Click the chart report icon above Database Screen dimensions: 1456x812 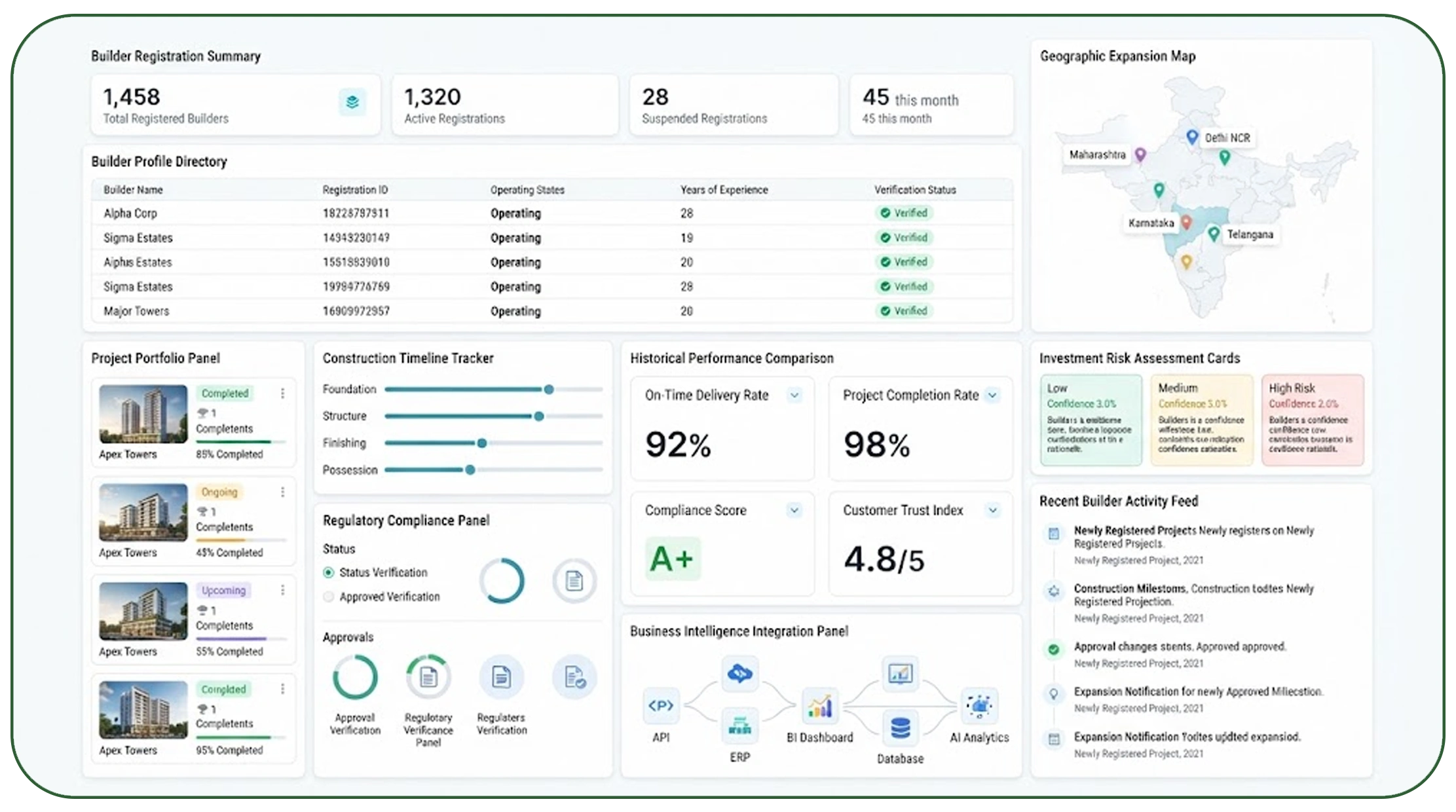901,673
